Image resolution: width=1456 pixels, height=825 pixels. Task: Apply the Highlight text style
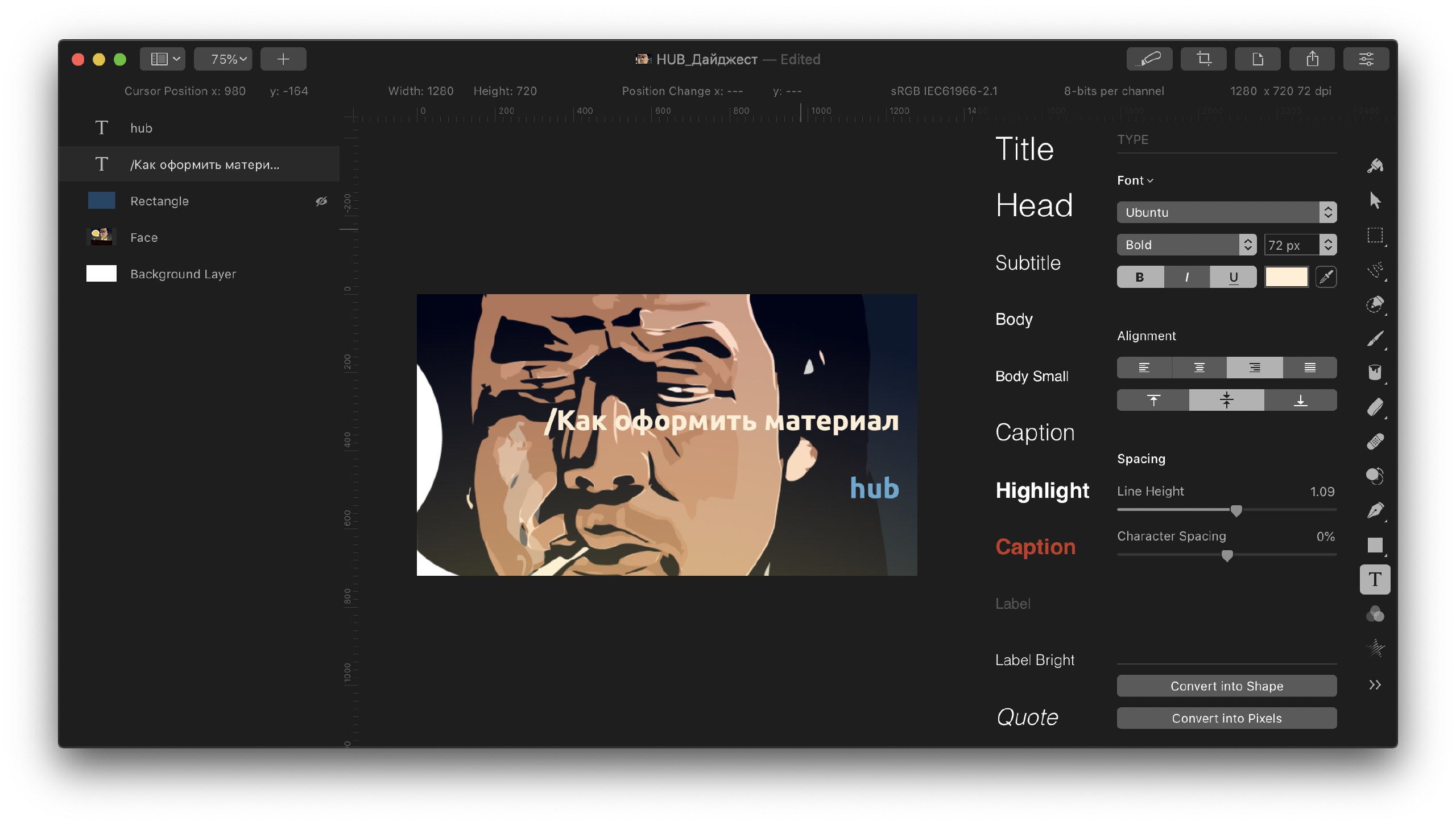(x=1042, y=490)
